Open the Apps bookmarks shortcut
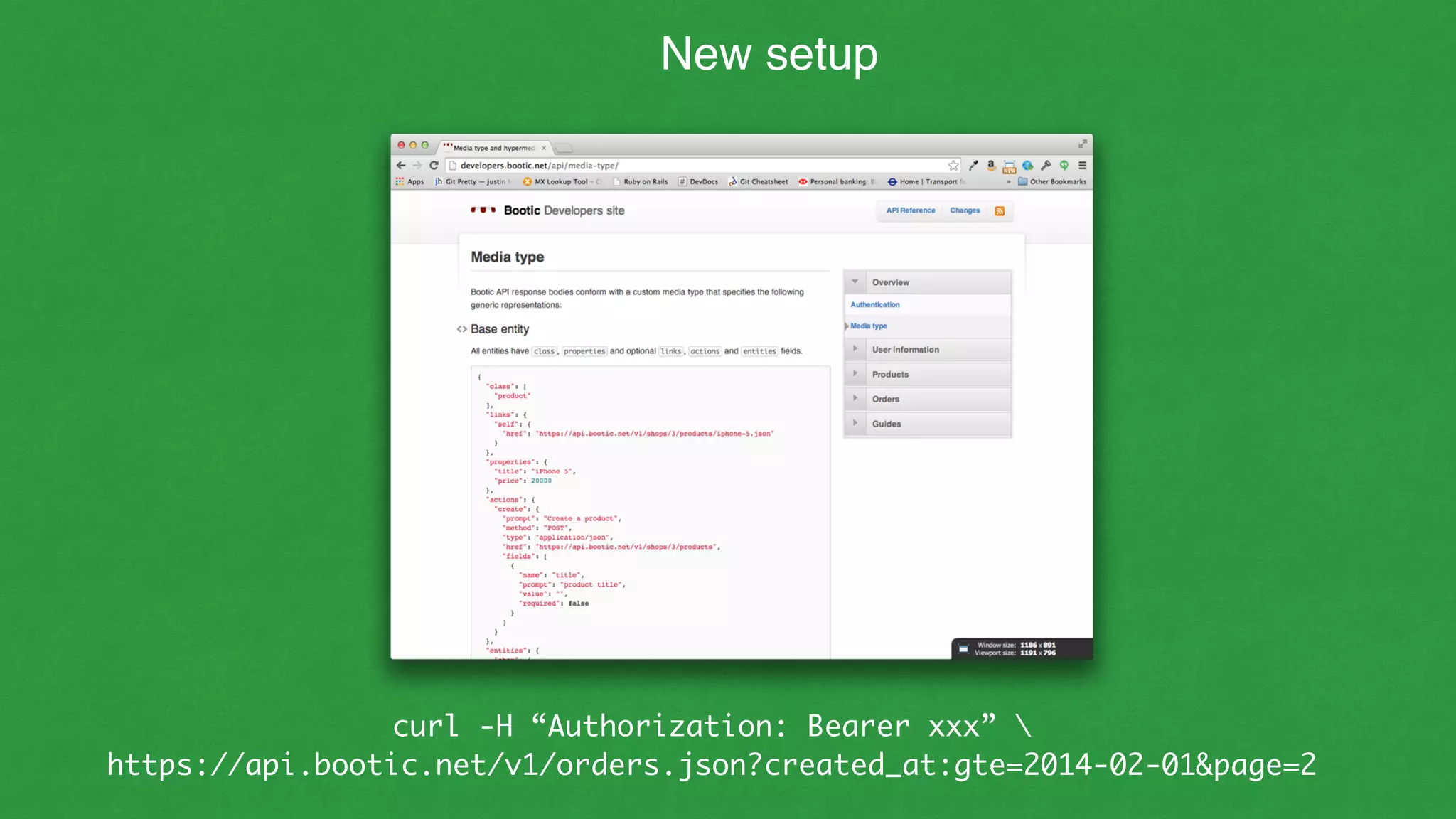Screen dimensions: 1456x819 pyautogui.click(x=410, y=182)
